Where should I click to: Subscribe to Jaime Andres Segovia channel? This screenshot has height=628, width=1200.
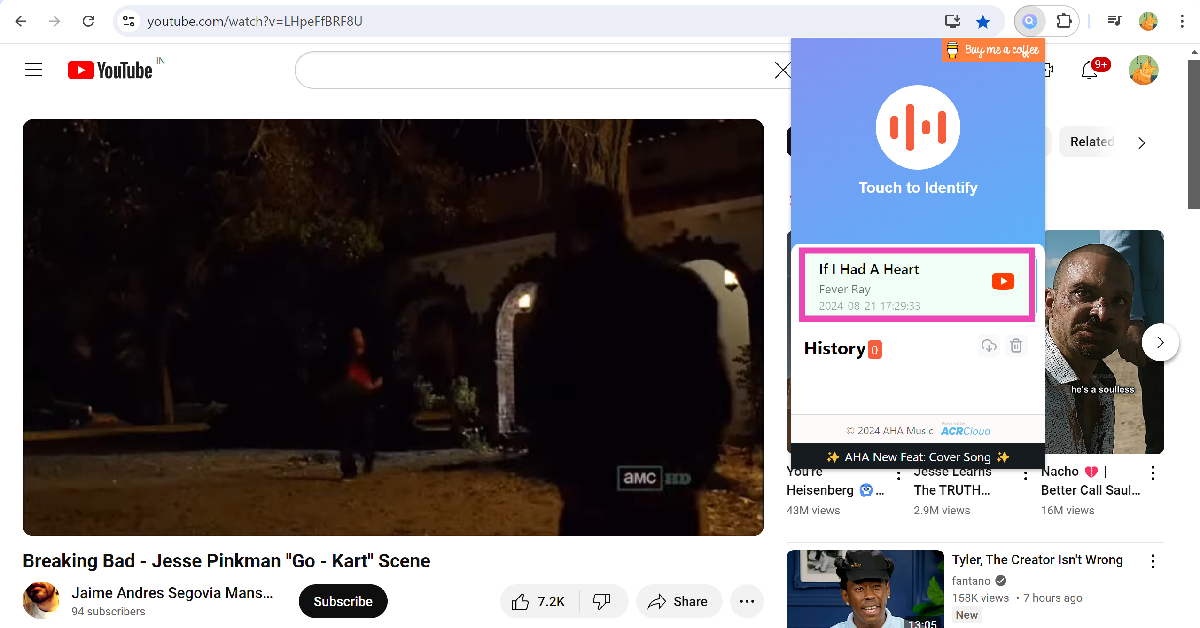pos(343,601)
